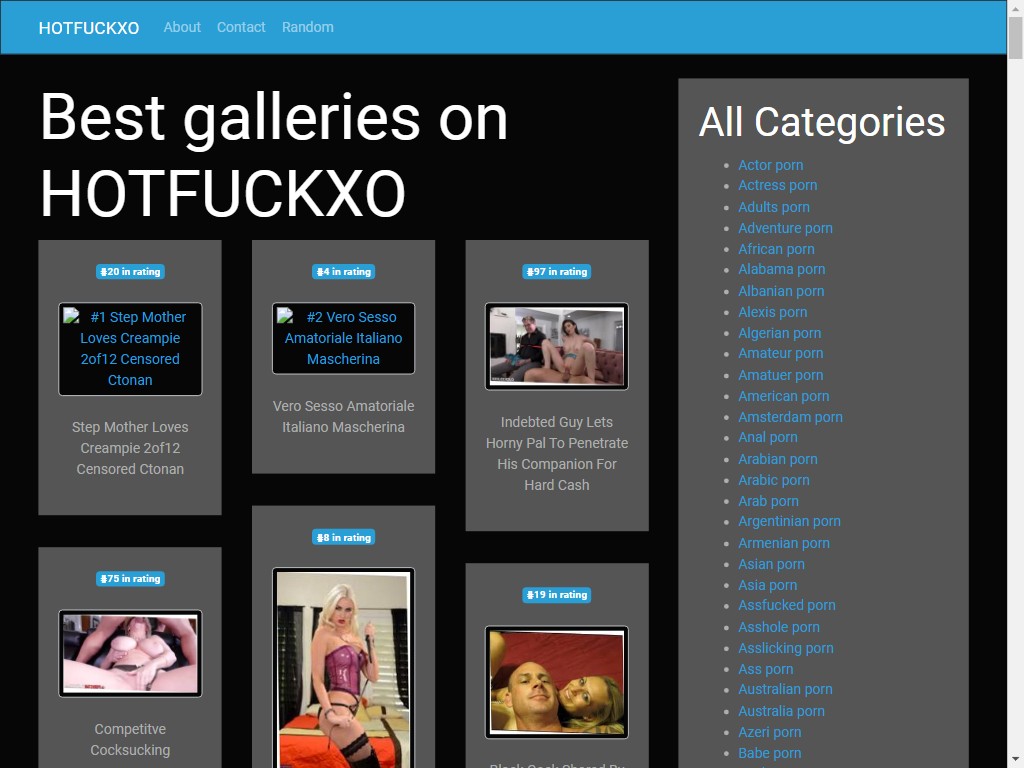1024x768 pixels.
Task: Click the HOTFUCKXO site brand logo
Action: click(89, 28)
